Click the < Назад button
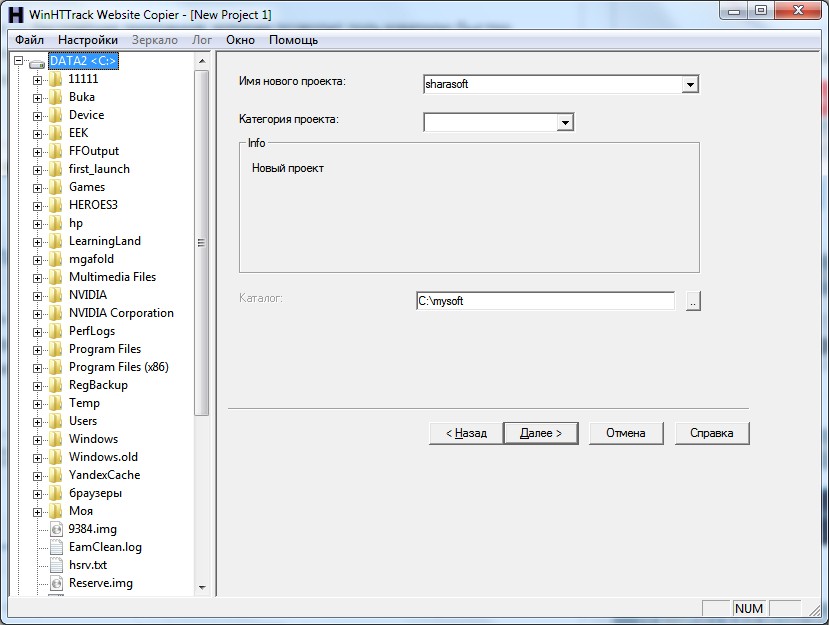 (x=466, y=433)
